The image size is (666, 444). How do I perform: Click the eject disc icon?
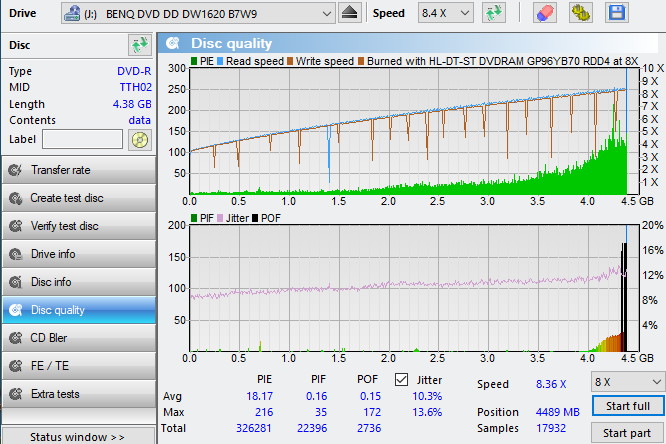click(349, 13)
